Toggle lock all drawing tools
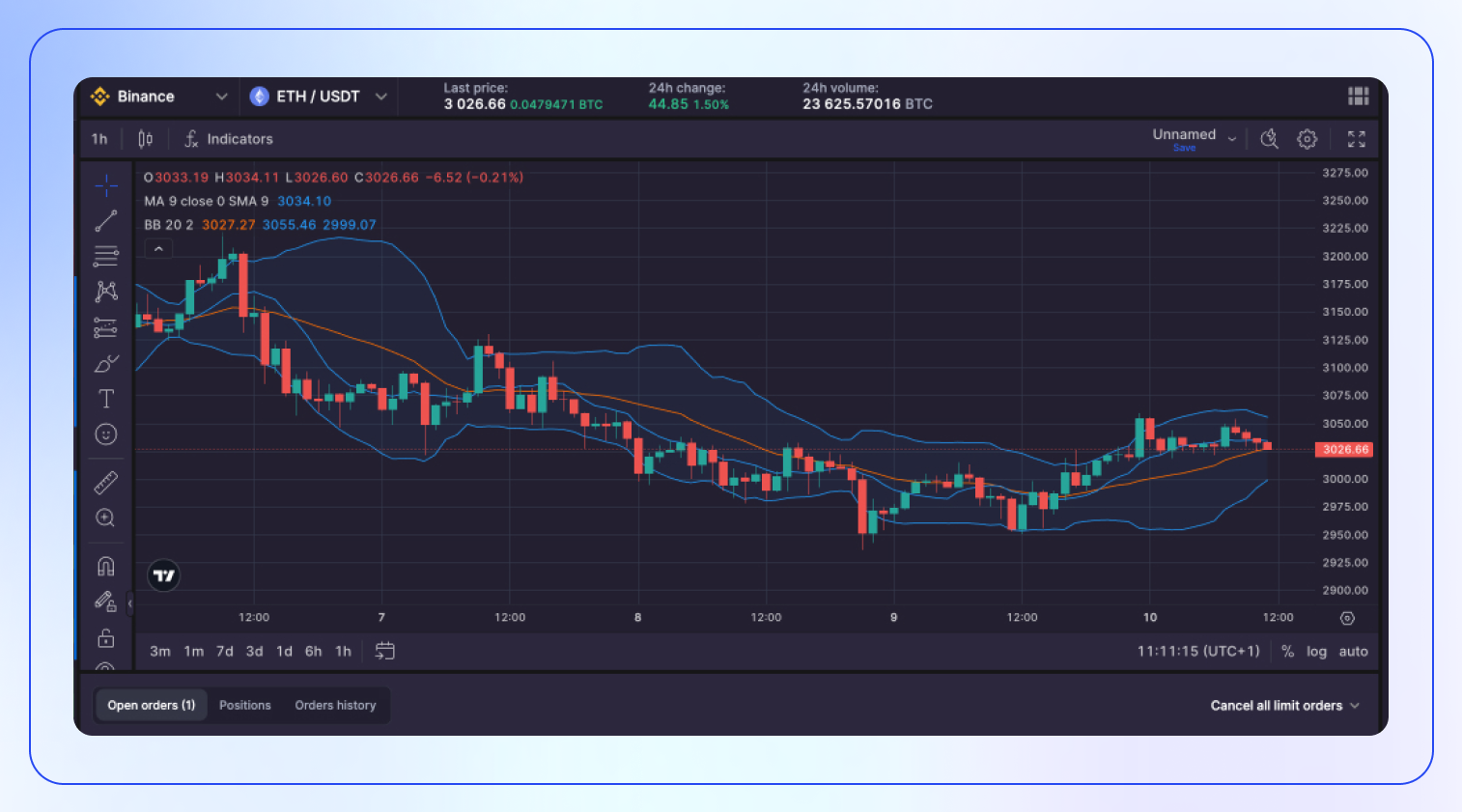The height and width of the screenshot is (812, 1462). [106, 638]
